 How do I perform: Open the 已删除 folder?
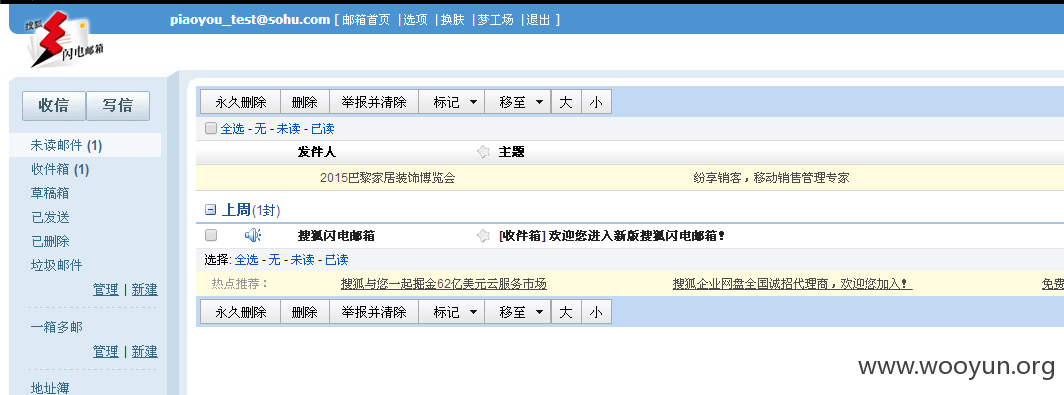tap(50, 241)
